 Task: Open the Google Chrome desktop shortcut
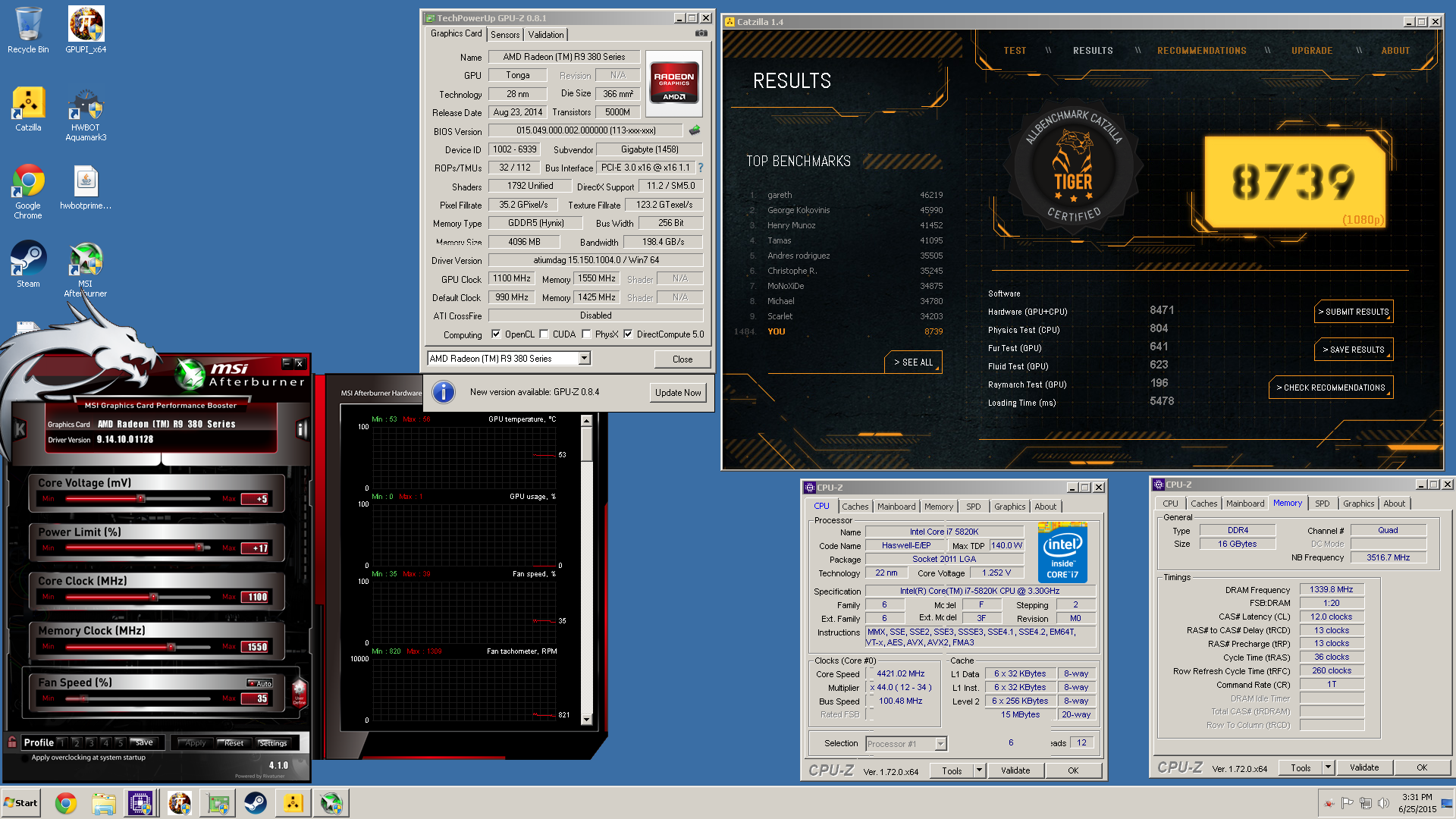28,192
